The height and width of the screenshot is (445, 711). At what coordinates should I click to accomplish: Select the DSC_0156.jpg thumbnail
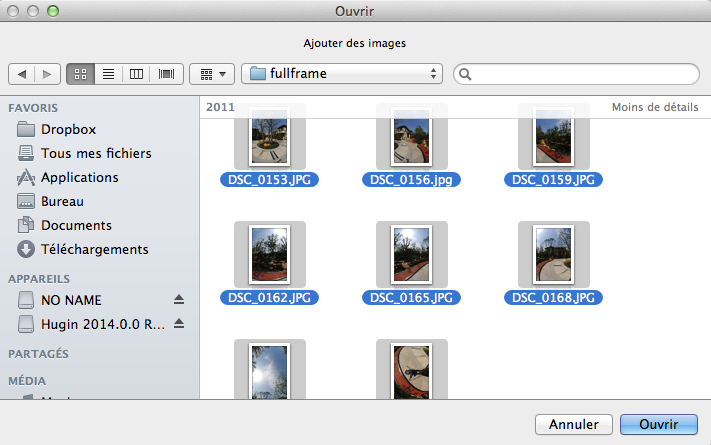[411, 144]
